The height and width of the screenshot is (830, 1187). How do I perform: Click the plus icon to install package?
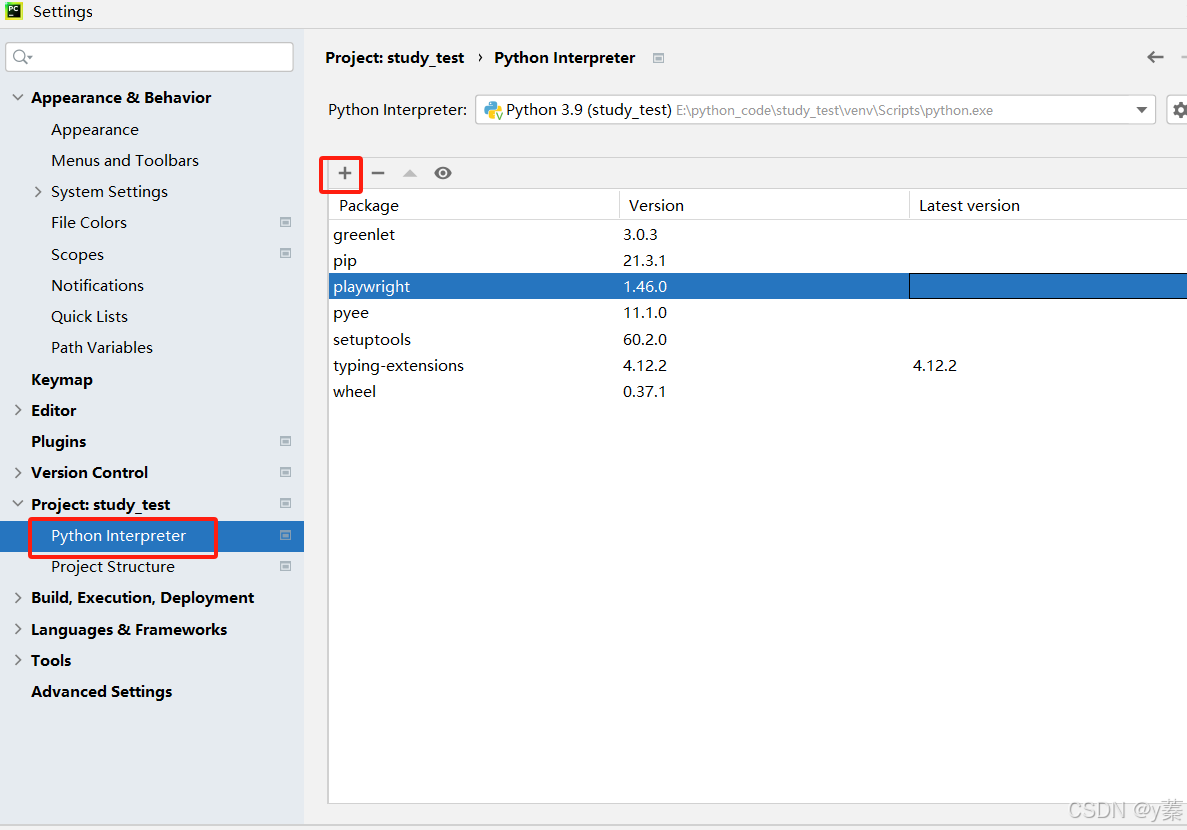344,173
